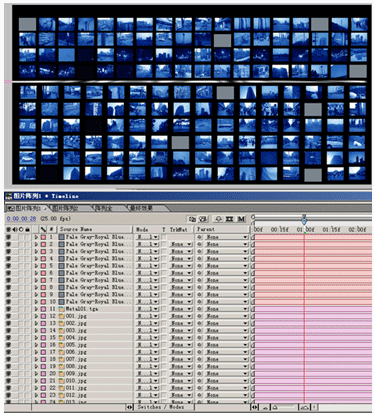Click the Source Name column header

pos(95,229)
